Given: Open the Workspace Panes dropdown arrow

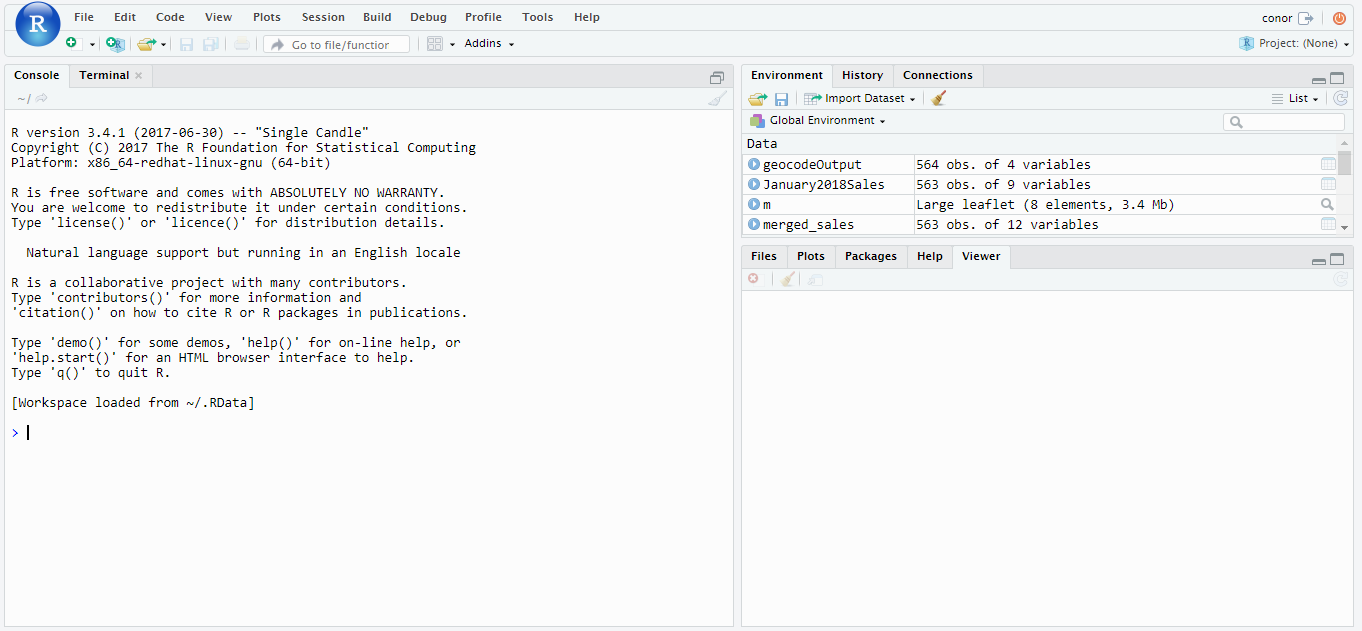Looking at the screenshot, I should point(452,45).
